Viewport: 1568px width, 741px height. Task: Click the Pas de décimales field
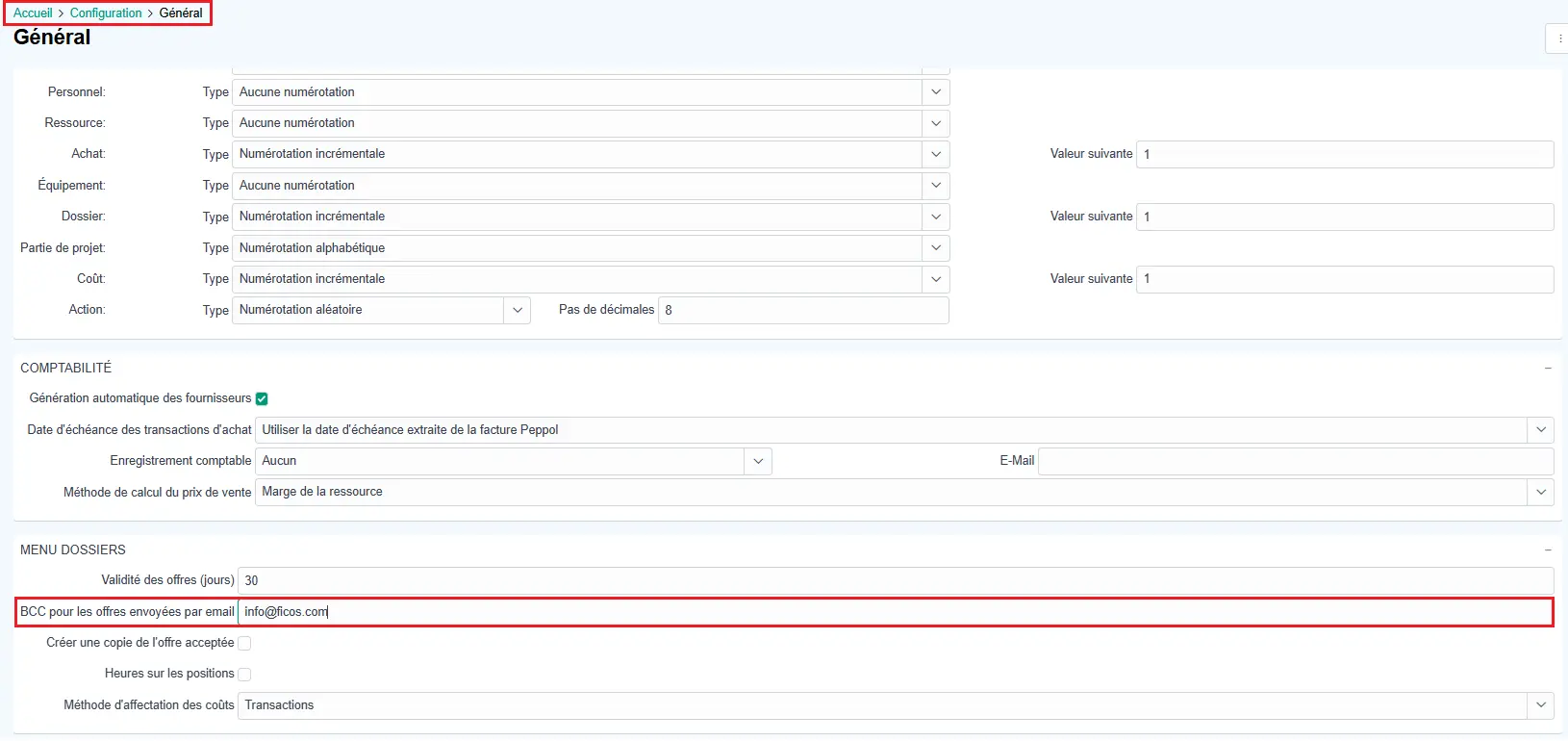click(x=803, y=310)
